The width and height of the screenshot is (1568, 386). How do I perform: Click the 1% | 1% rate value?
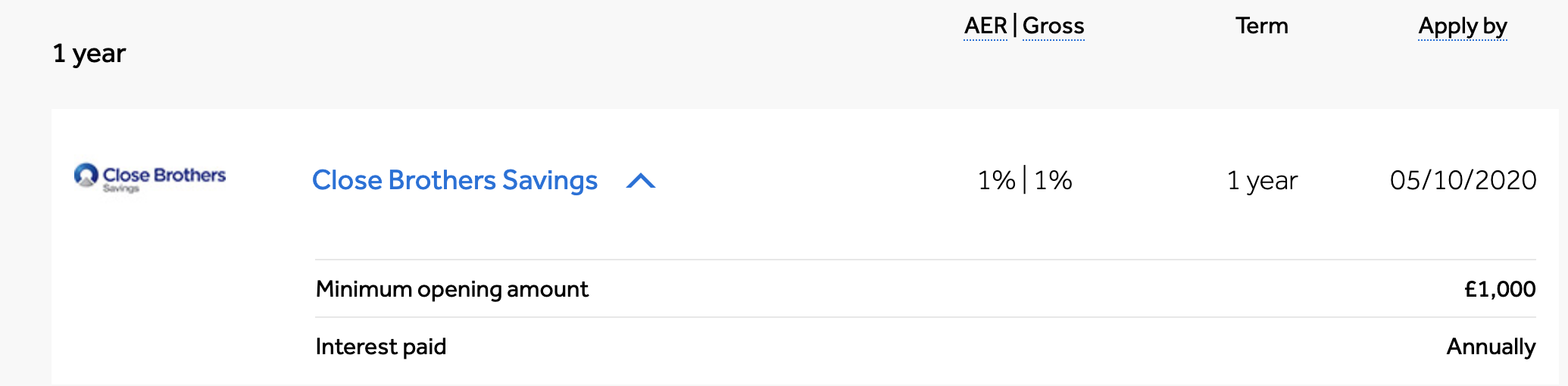(x=1024, y=180)
